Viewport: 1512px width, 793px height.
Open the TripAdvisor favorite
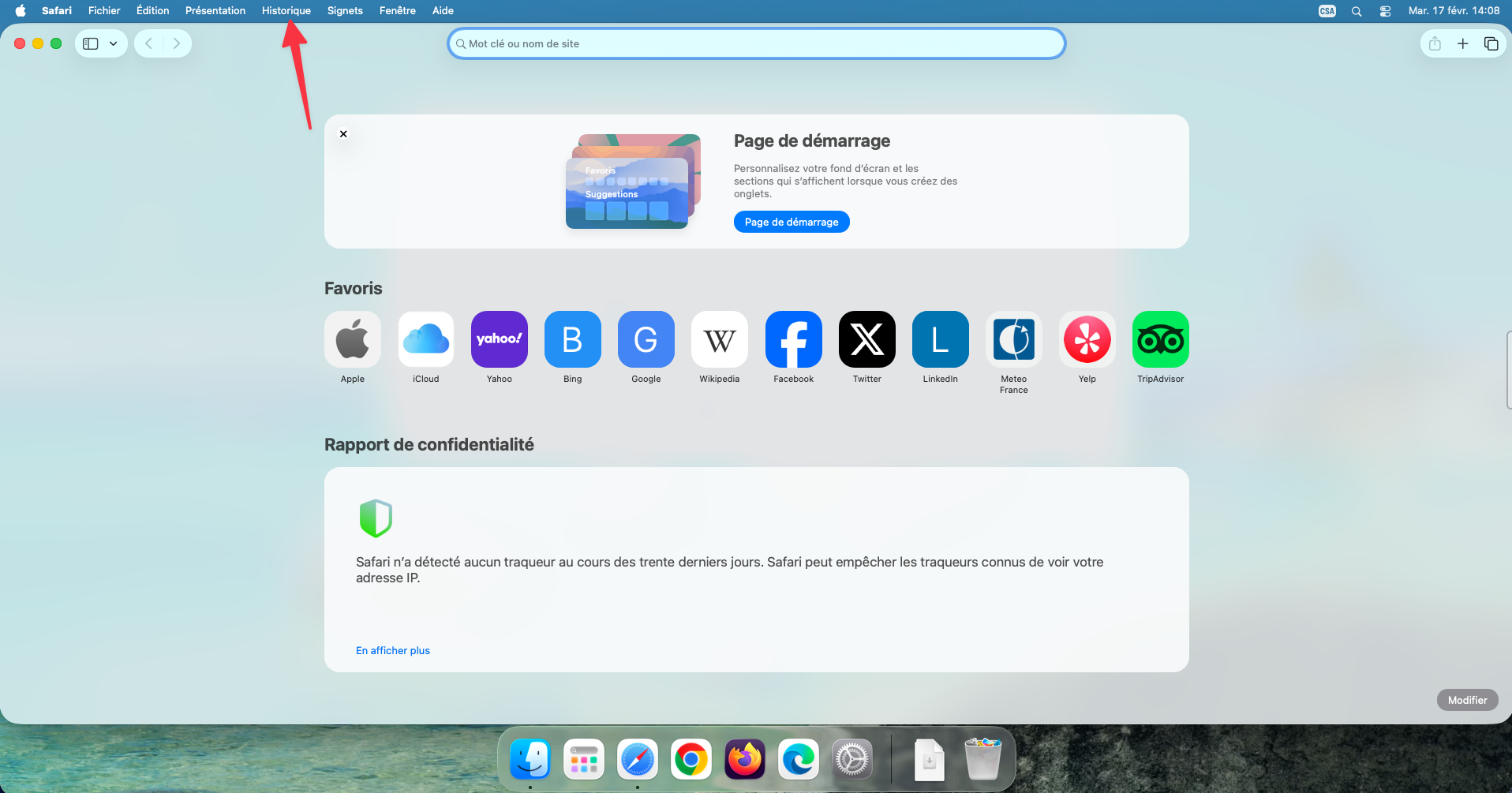[1161, 339]
